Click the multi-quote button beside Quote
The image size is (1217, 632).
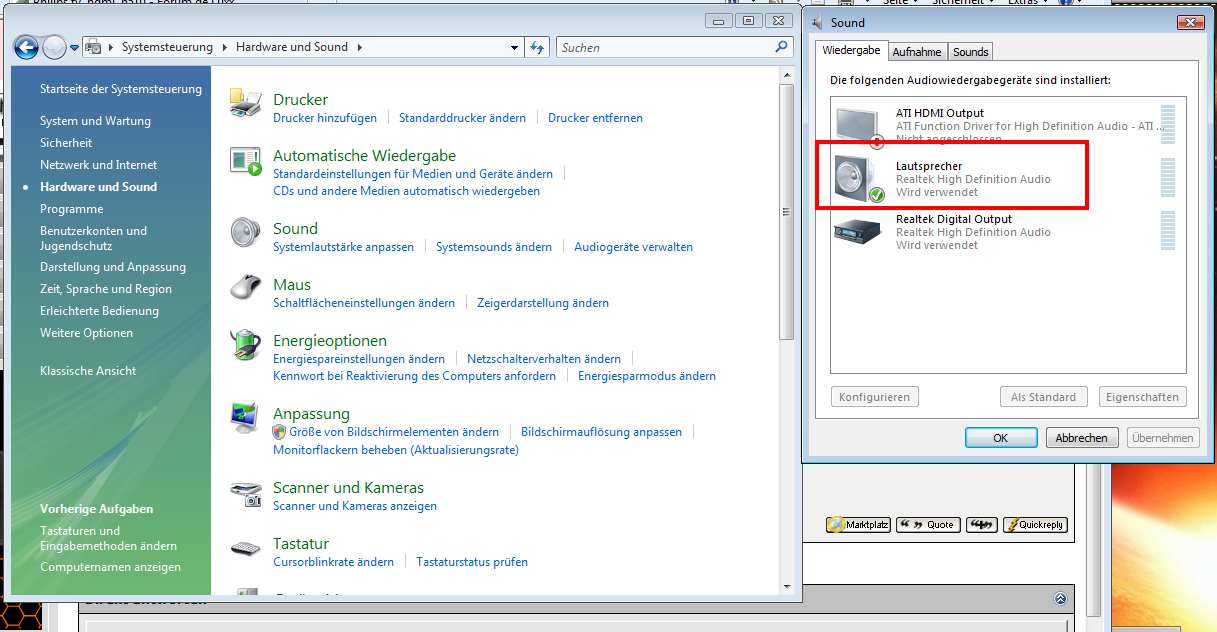click(x=982, y=525)
